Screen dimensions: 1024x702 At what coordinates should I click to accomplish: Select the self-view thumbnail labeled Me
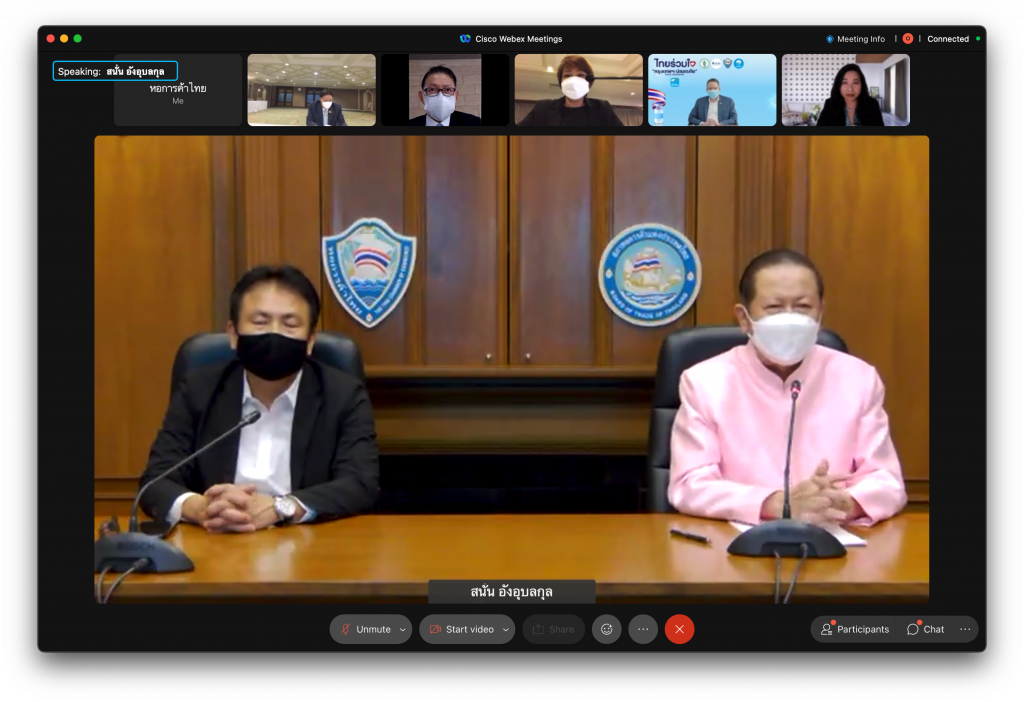pyautogui.click(x=178, y=90)
